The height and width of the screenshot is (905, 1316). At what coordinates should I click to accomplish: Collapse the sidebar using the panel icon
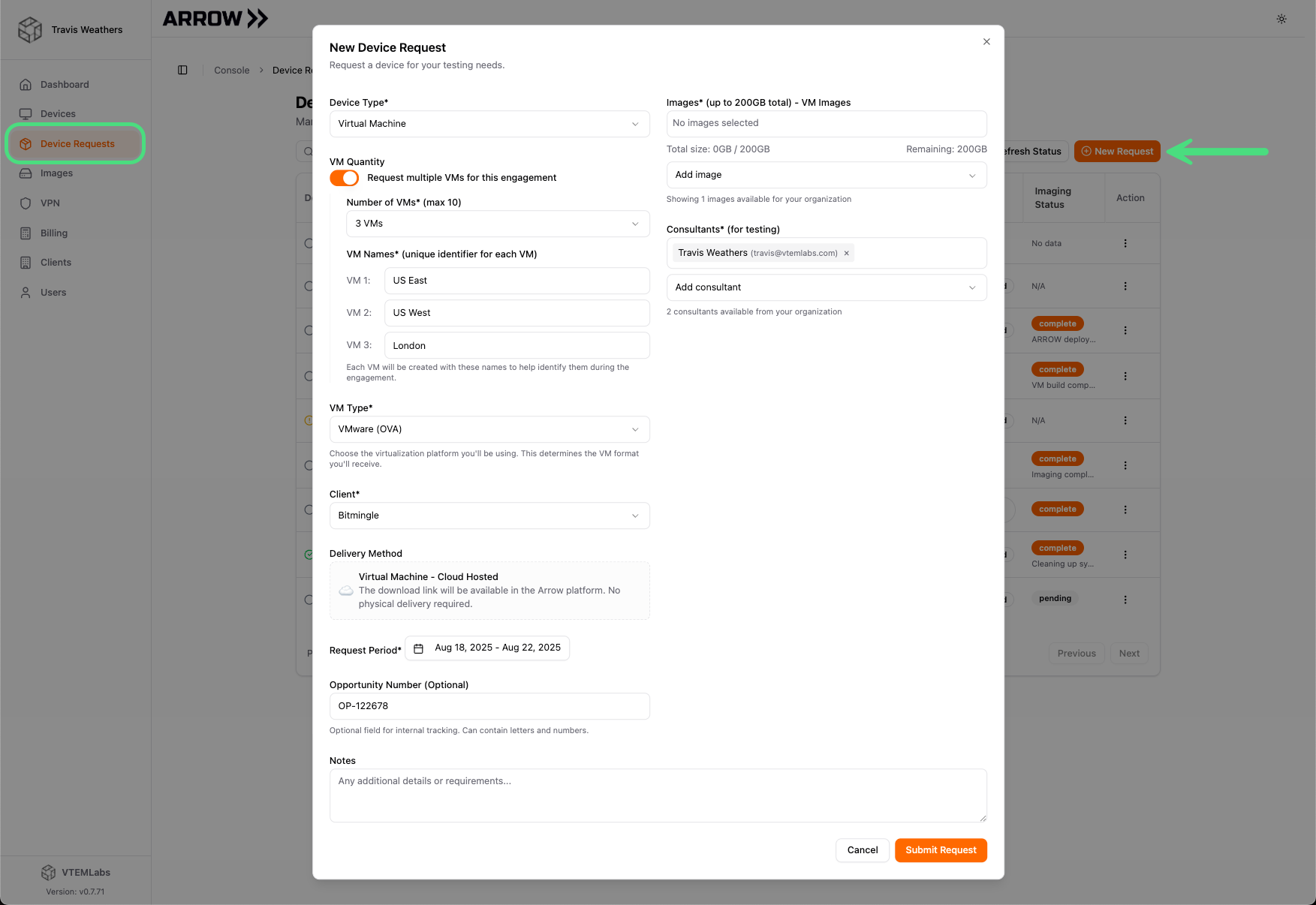tap(182, 70)
